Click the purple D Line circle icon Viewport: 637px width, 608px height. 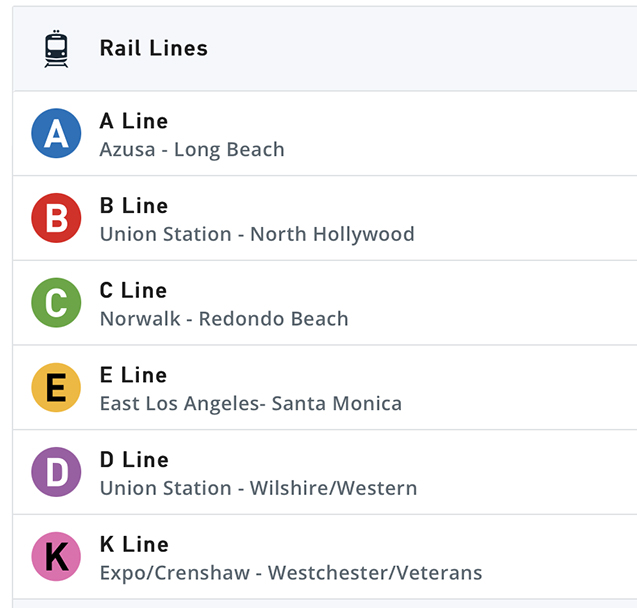pos(56,472)
